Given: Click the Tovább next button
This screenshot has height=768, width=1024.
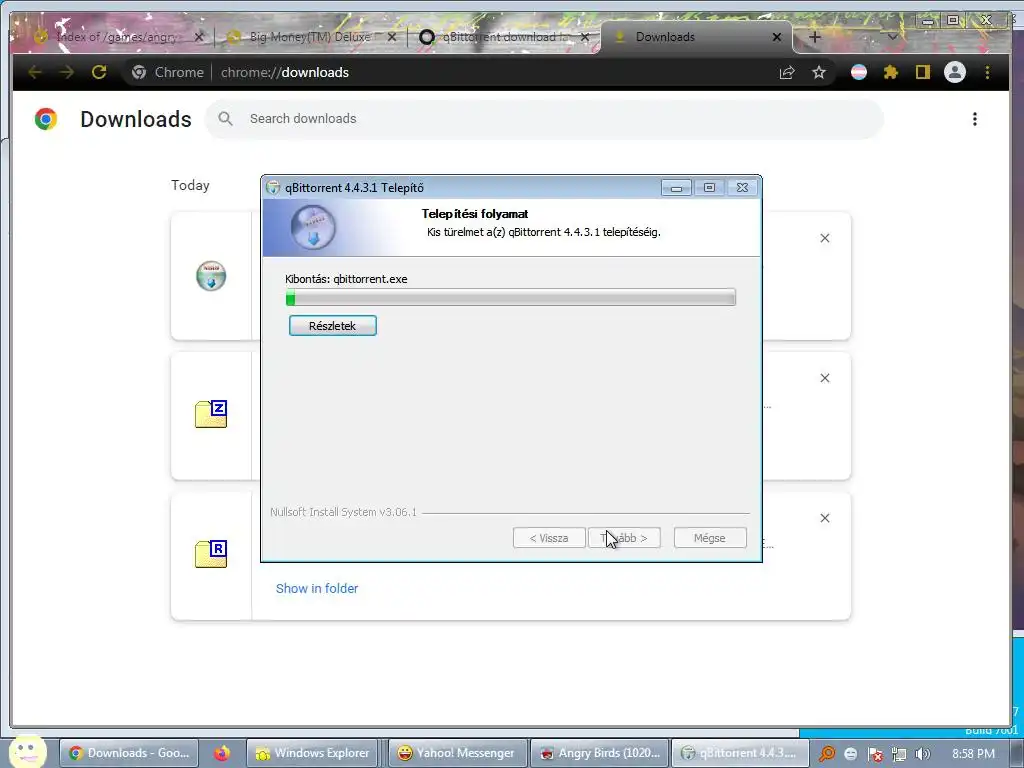Looking at the screenshot, I should click(624, 538).
